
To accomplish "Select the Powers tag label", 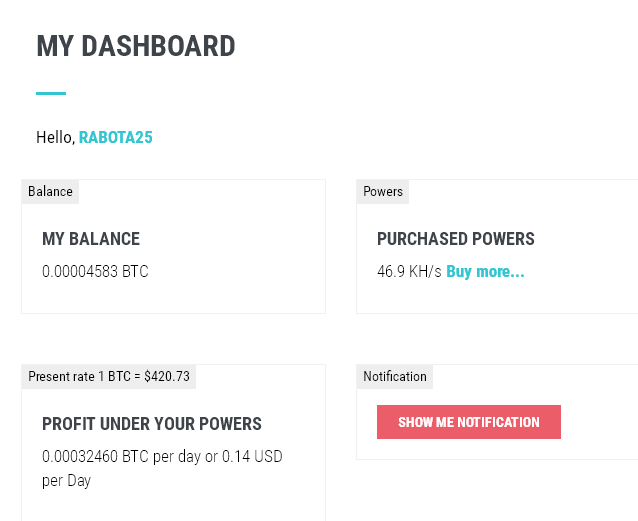I will [x=383, y=191].
